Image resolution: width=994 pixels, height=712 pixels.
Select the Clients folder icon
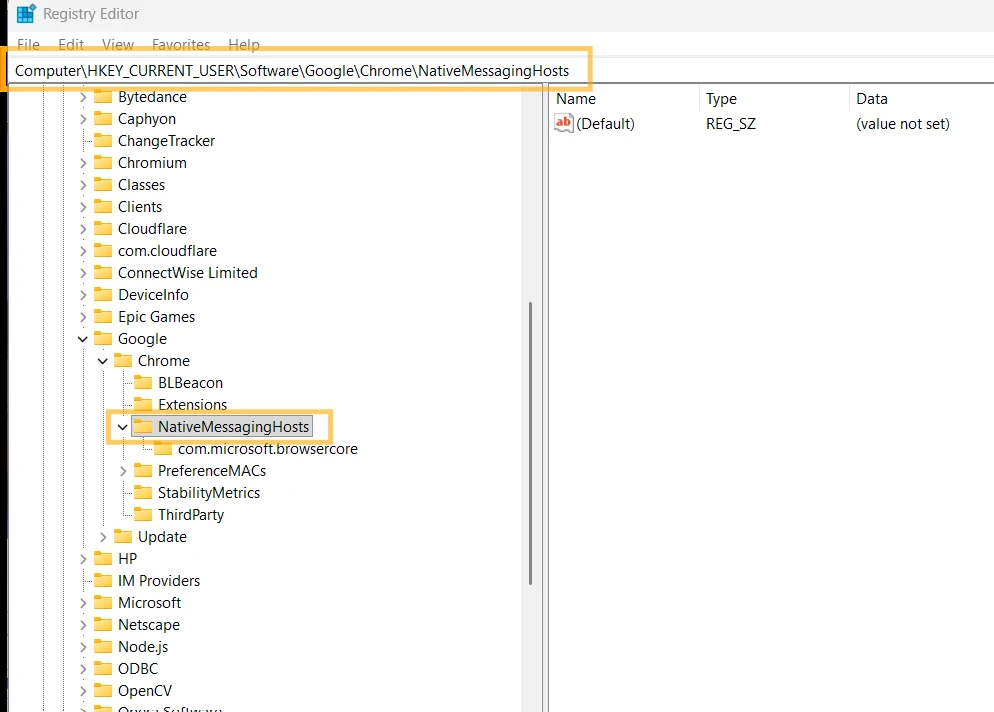click(103, 207)
